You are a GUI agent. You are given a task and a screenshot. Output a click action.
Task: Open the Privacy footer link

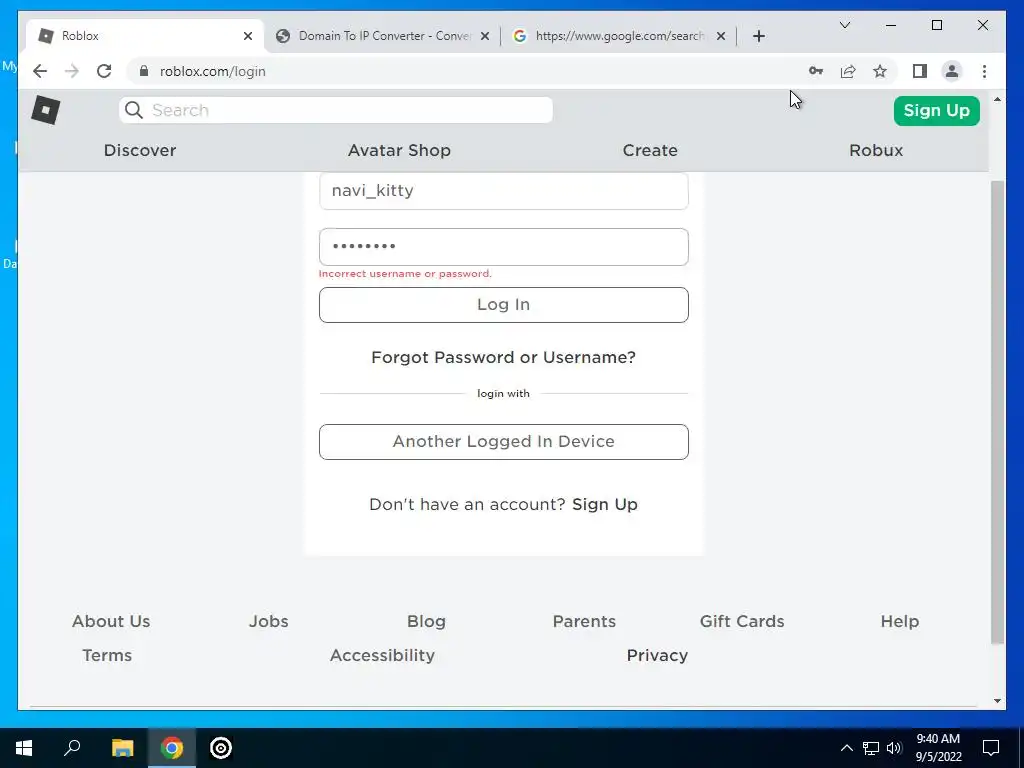(x=657, y=655)
